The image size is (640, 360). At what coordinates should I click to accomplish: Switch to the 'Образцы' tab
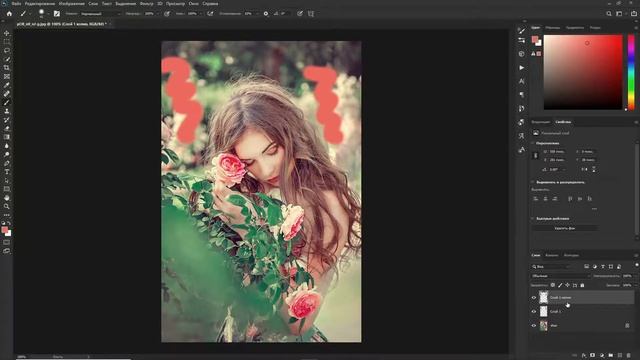point(553,28)
